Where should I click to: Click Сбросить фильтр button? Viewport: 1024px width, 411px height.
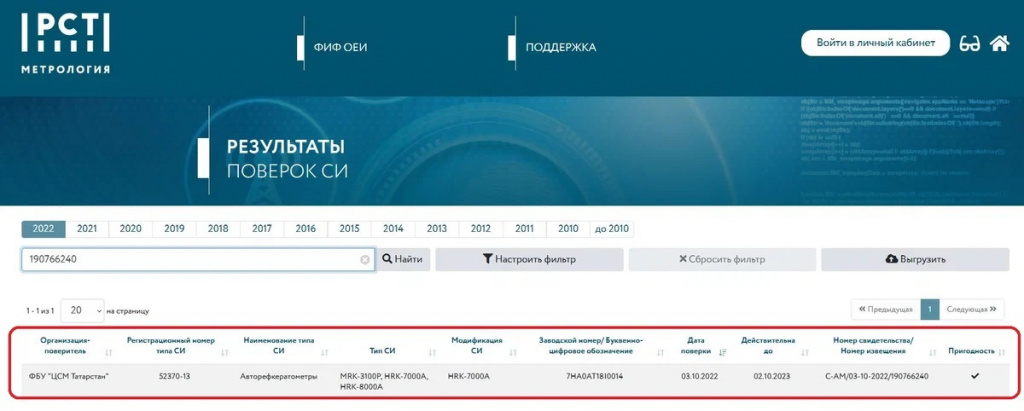722,259
